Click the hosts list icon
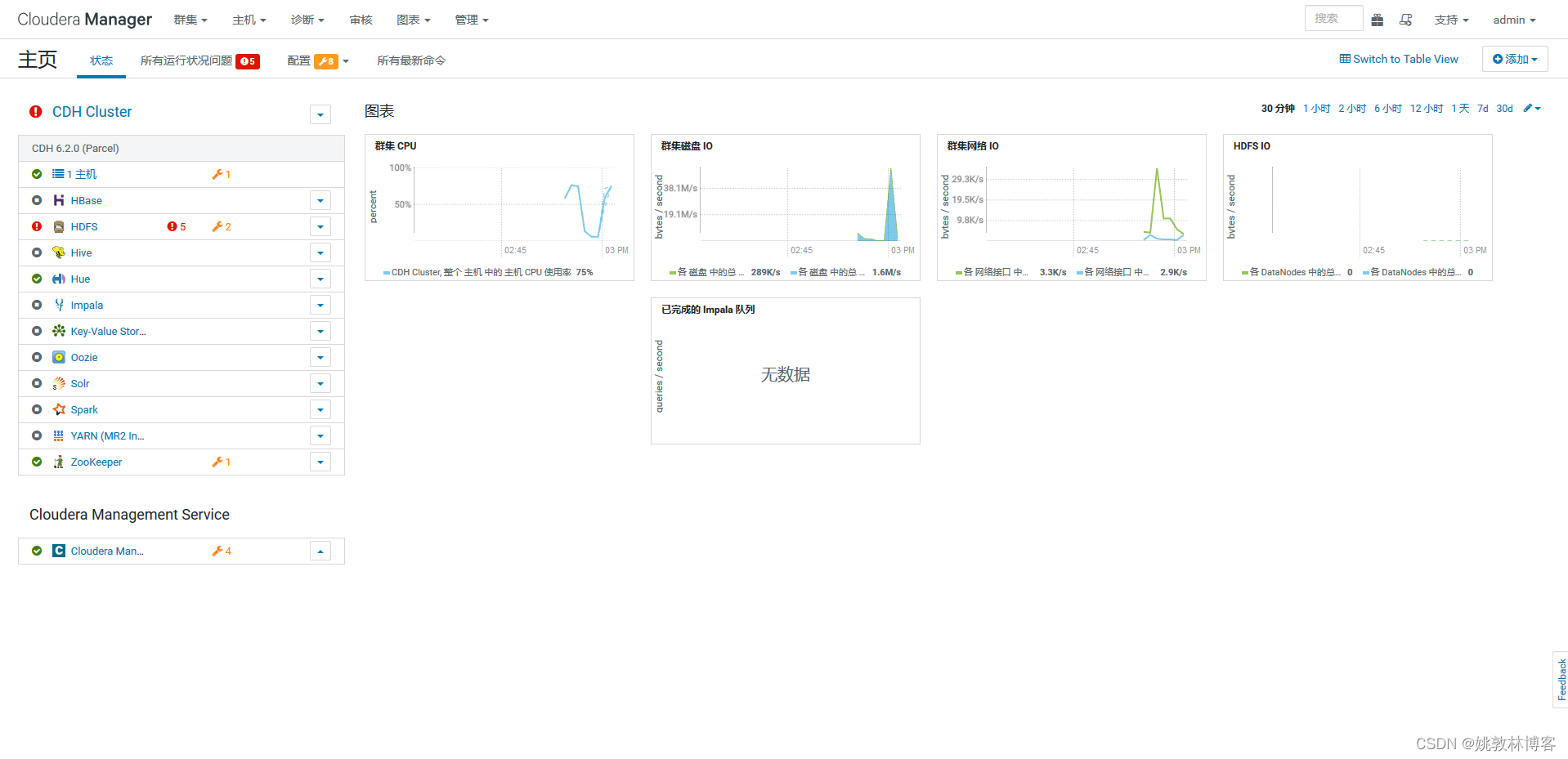The image size is (1568, 759). [58, 174]
